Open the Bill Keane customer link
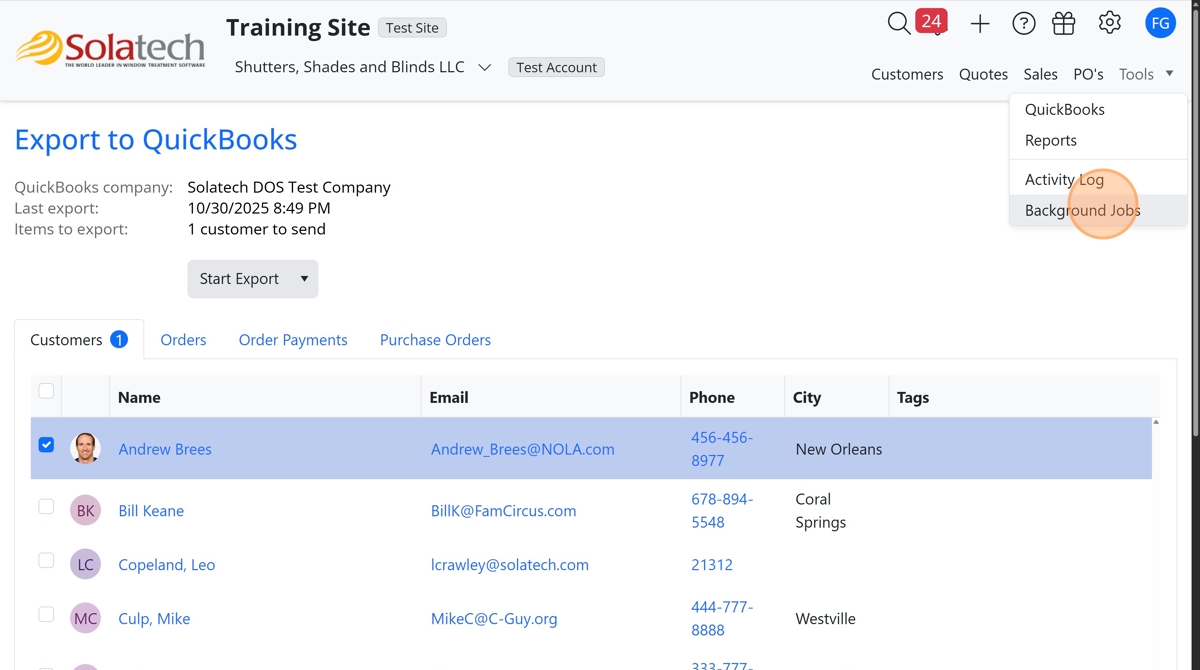This screenshot has width=1200, height=670. coord(151,511)
